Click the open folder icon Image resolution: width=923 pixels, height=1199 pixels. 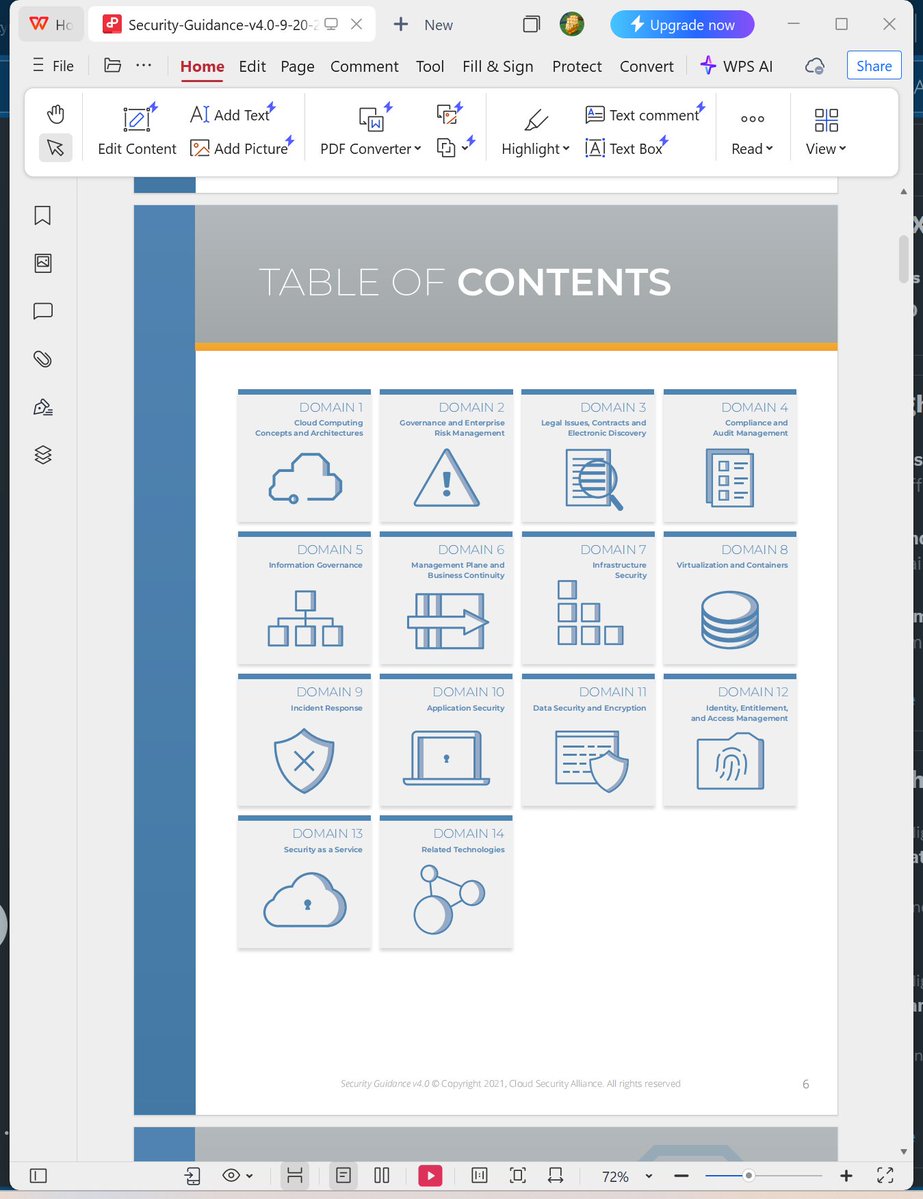112,66
